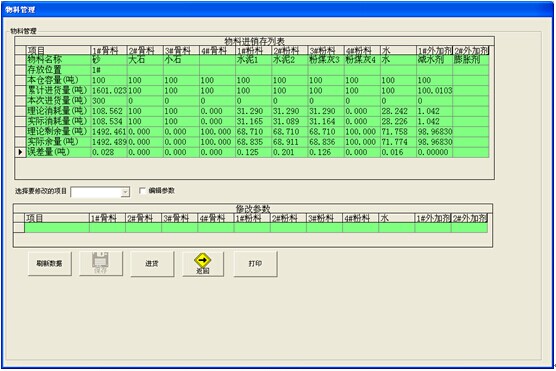Image resolution: width=556 pixels, height=371 pixels.
Task: Select the 实际余量(吨) row label
Action: [x=59, y=142]
